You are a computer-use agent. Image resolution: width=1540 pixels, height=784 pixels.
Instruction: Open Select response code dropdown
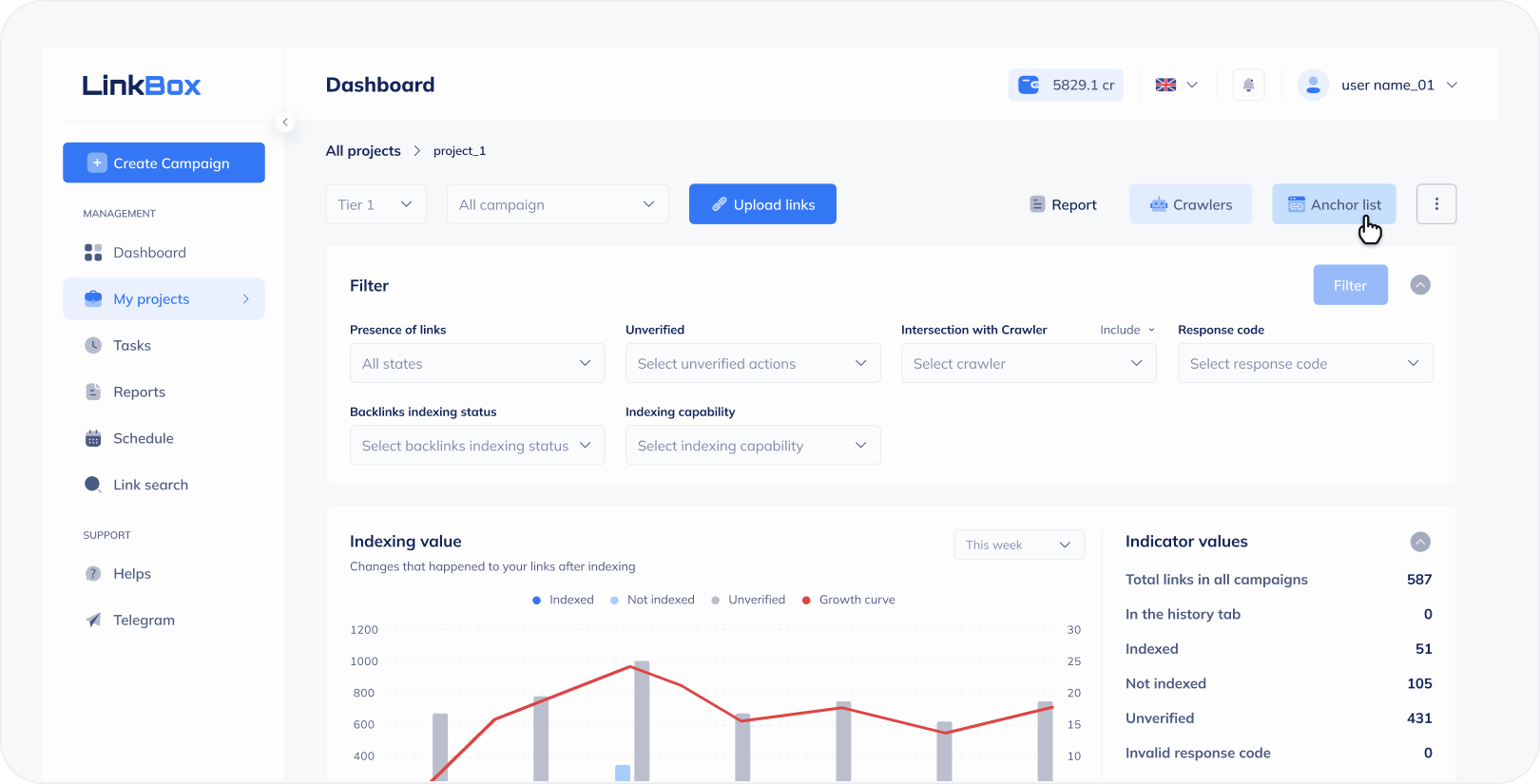(x=1305, y=363)
